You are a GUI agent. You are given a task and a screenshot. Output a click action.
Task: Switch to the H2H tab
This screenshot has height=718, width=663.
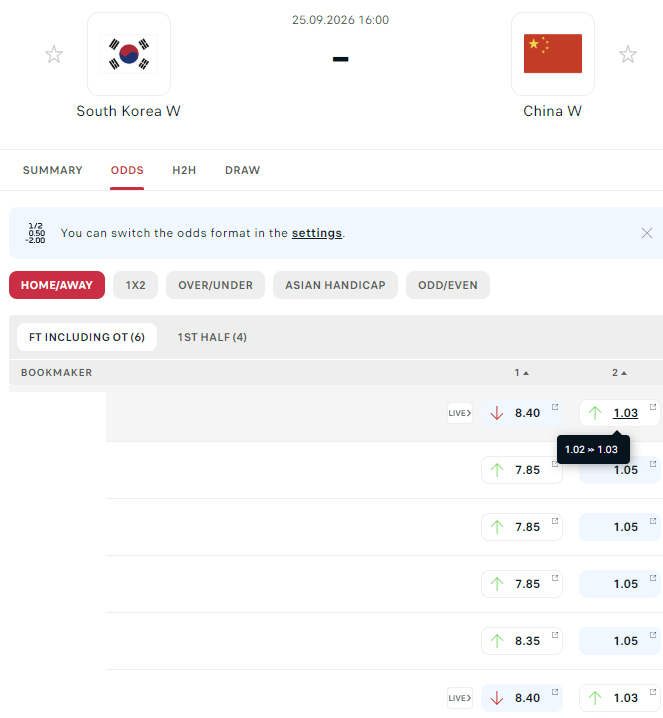point(184,170)
